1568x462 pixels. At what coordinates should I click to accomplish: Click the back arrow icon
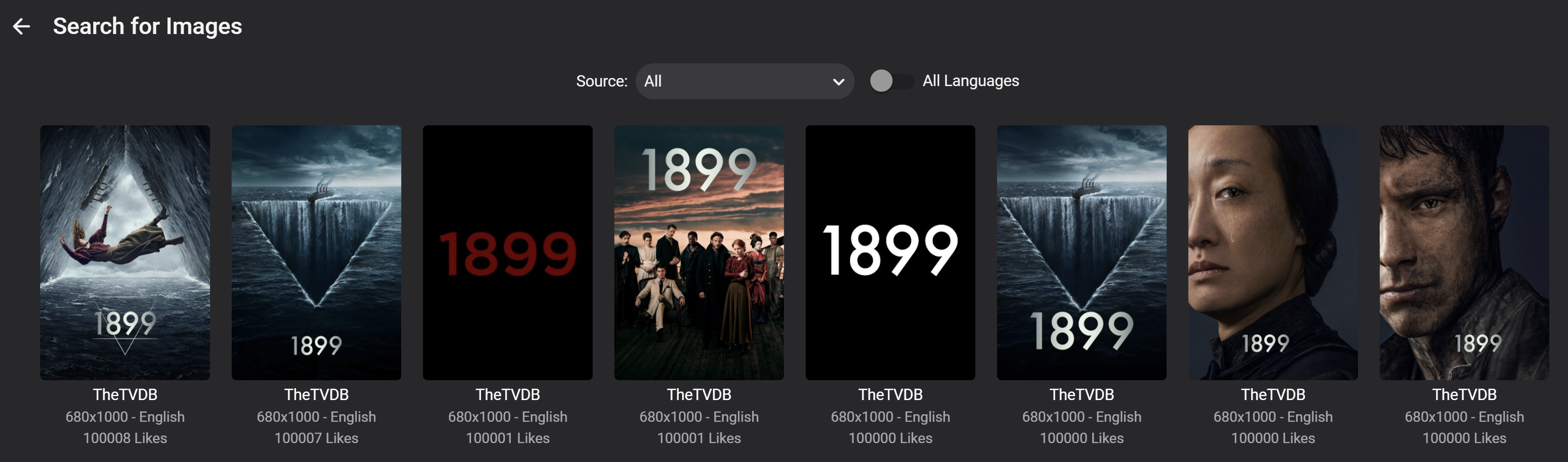21,26
